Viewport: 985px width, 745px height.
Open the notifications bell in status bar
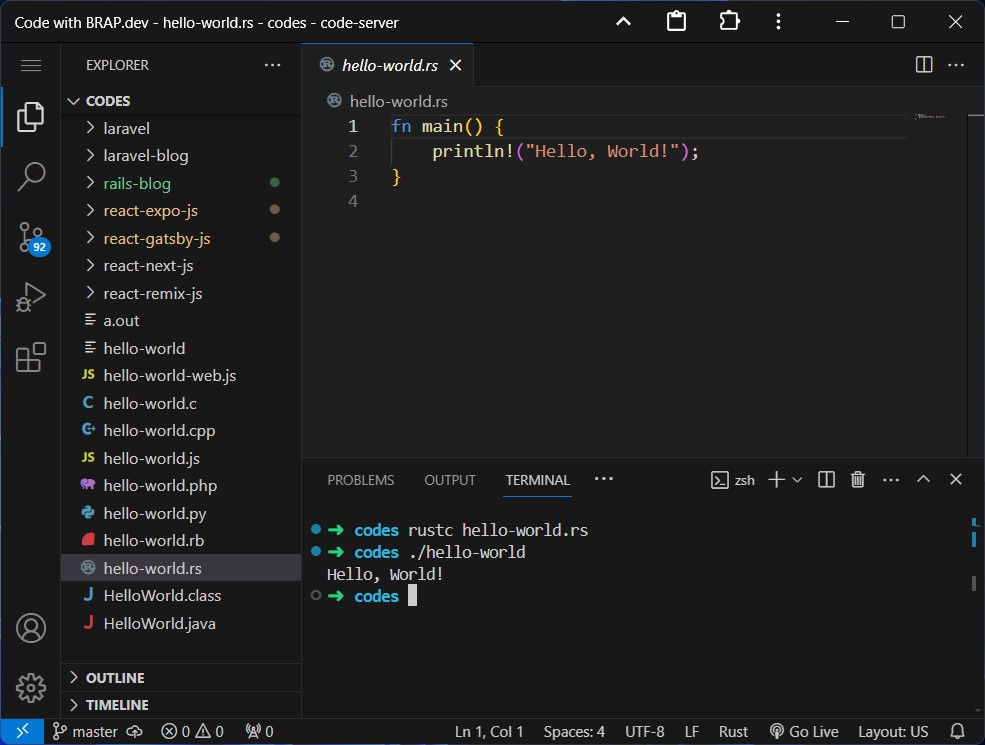[x=957, y=731]
